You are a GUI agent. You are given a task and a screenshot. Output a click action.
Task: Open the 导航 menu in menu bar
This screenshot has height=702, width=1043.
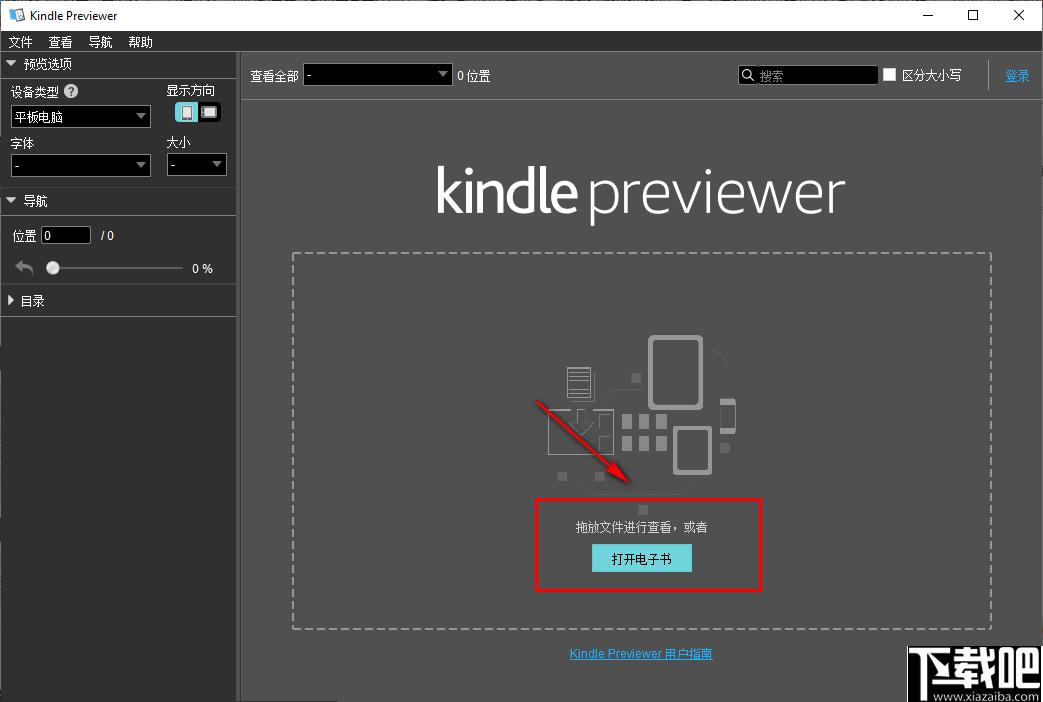click(x=100, y=42)
